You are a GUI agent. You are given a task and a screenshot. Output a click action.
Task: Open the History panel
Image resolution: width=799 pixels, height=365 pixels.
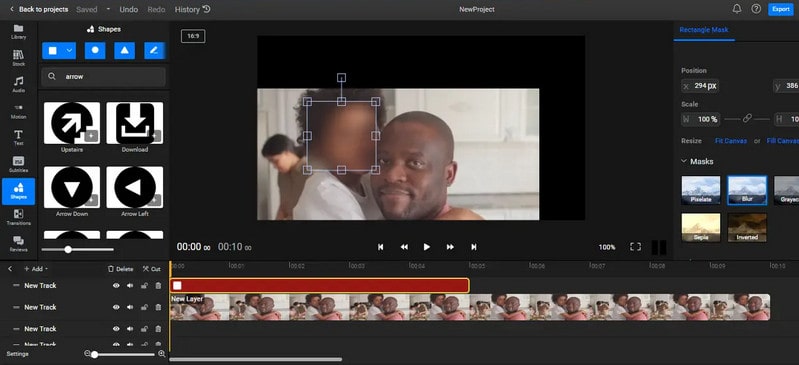[x=192, y=9]
